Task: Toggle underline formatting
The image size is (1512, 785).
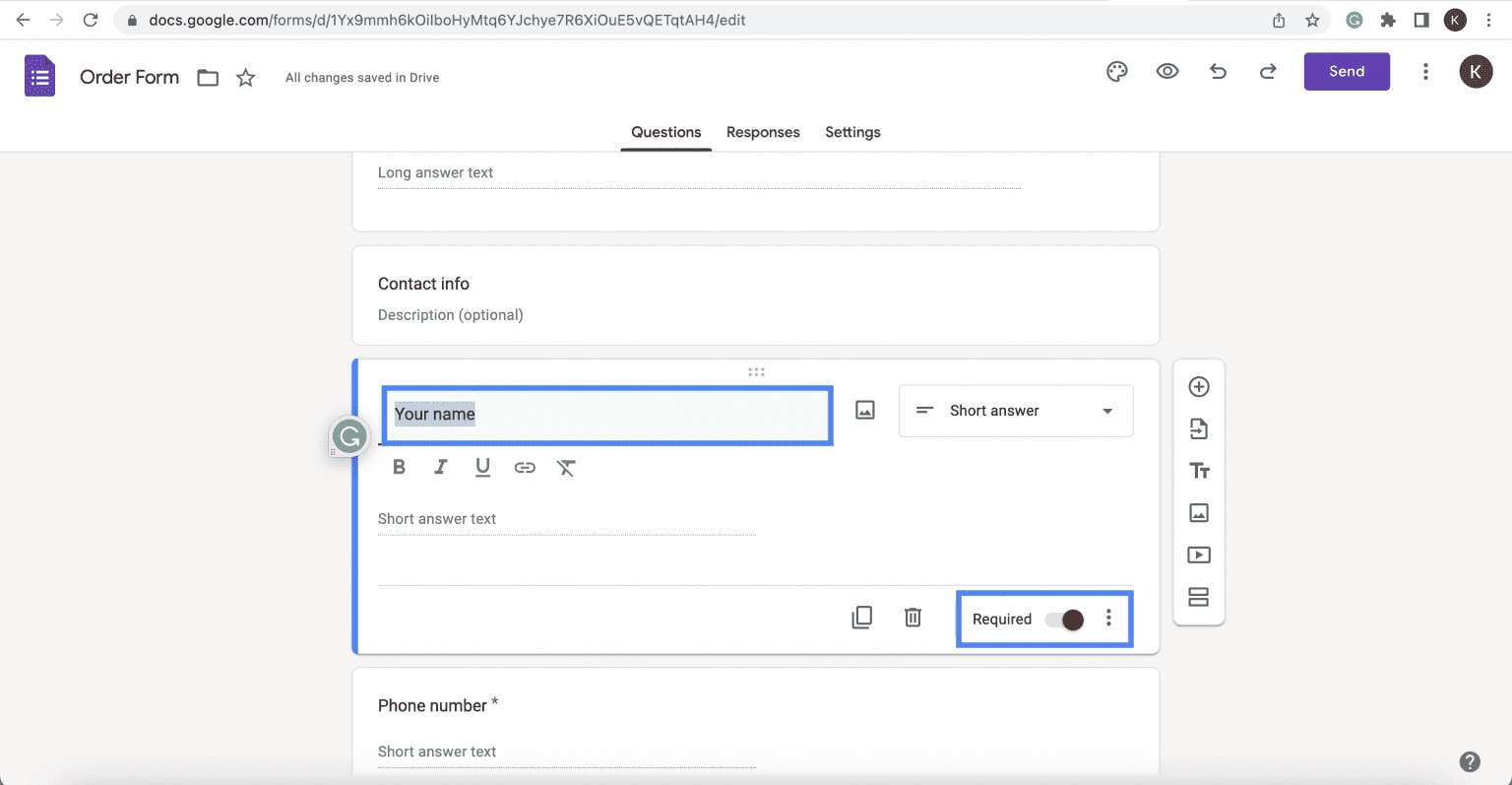Action: tap(482, 467)
